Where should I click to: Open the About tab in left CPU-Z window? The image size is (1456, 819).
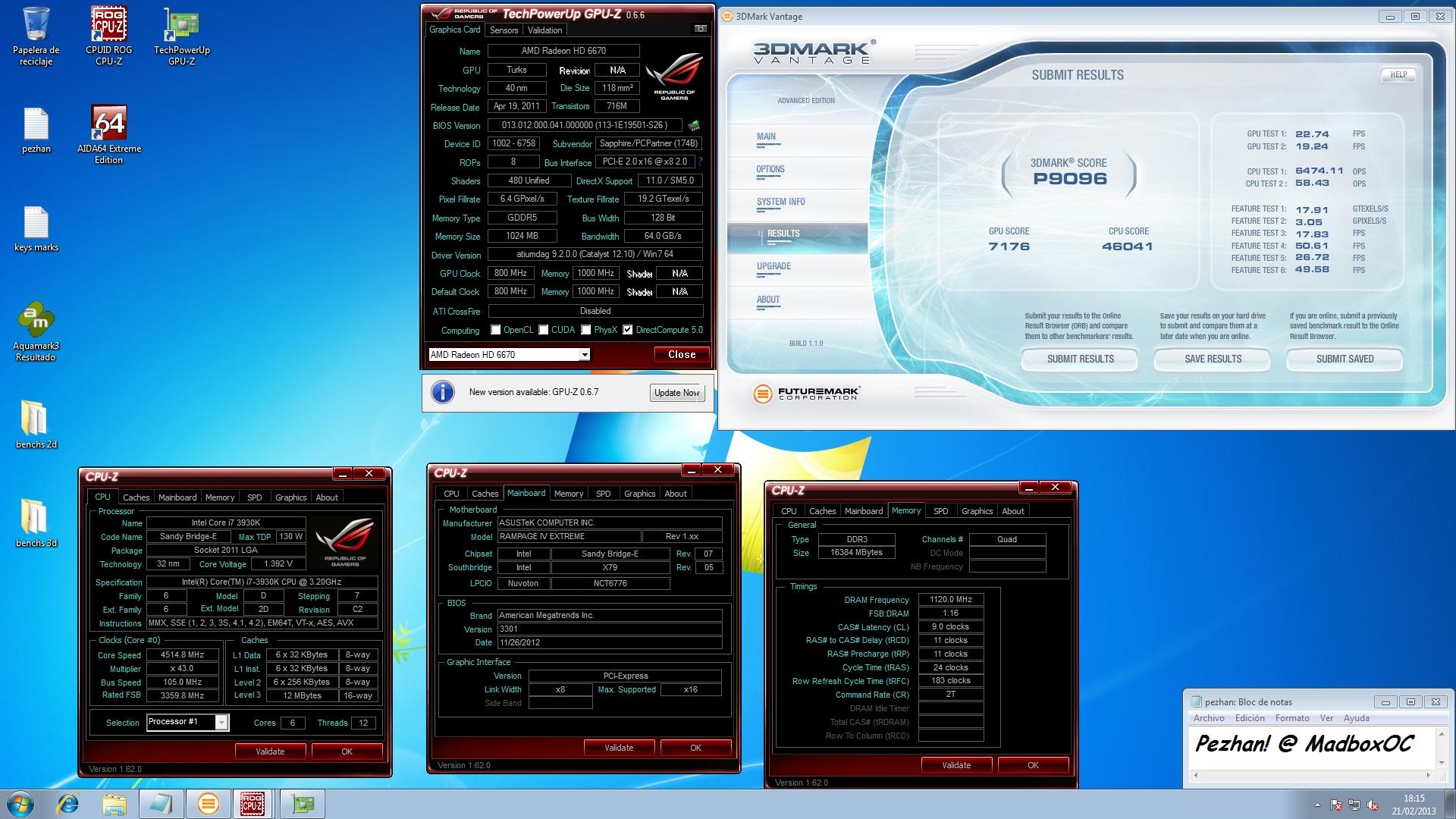pos(327,497)
